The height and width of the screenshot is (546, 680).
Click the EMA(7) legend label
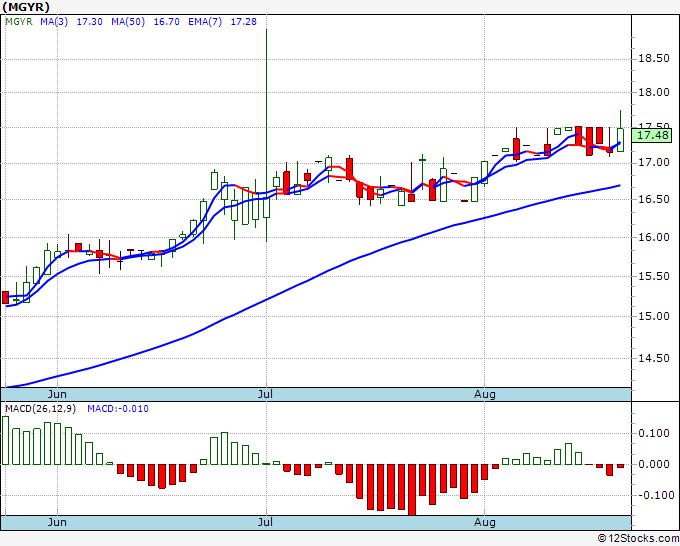point(205,22)
